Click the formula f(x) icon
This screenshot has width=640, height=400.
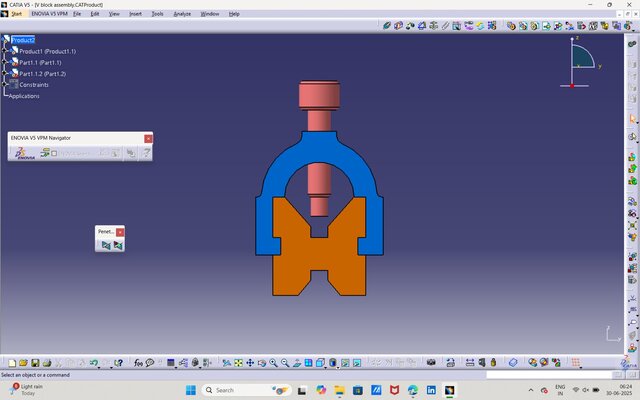(x=139, y=362)
